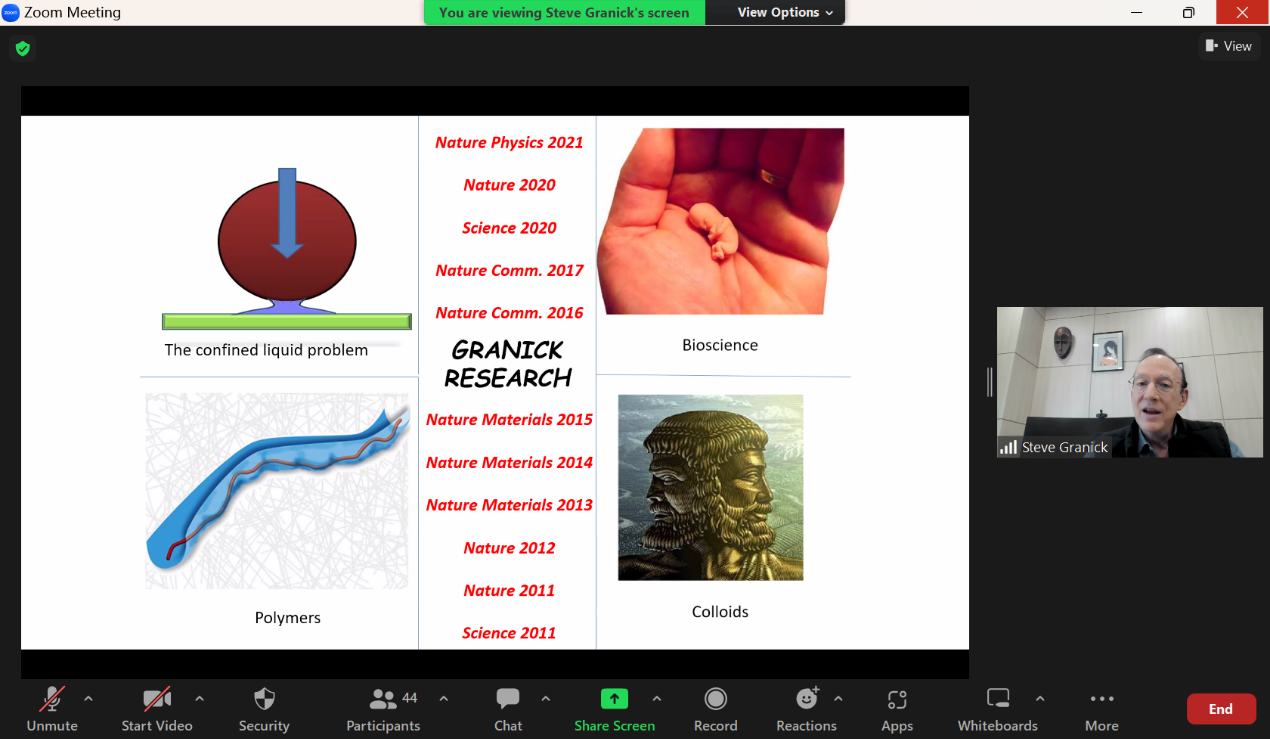
Task: Click the divider handle beside the video panel
Action: click(x=989, y=382)
